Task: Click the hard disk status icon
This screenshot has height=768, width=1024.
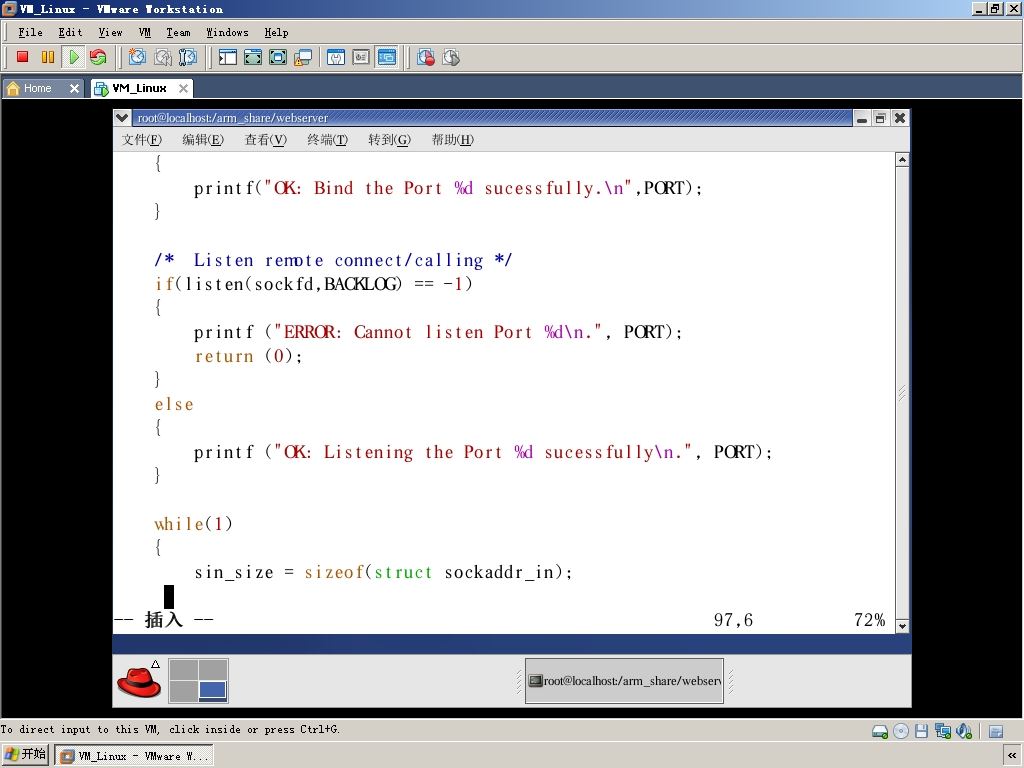Action: (x=880, y=731)
